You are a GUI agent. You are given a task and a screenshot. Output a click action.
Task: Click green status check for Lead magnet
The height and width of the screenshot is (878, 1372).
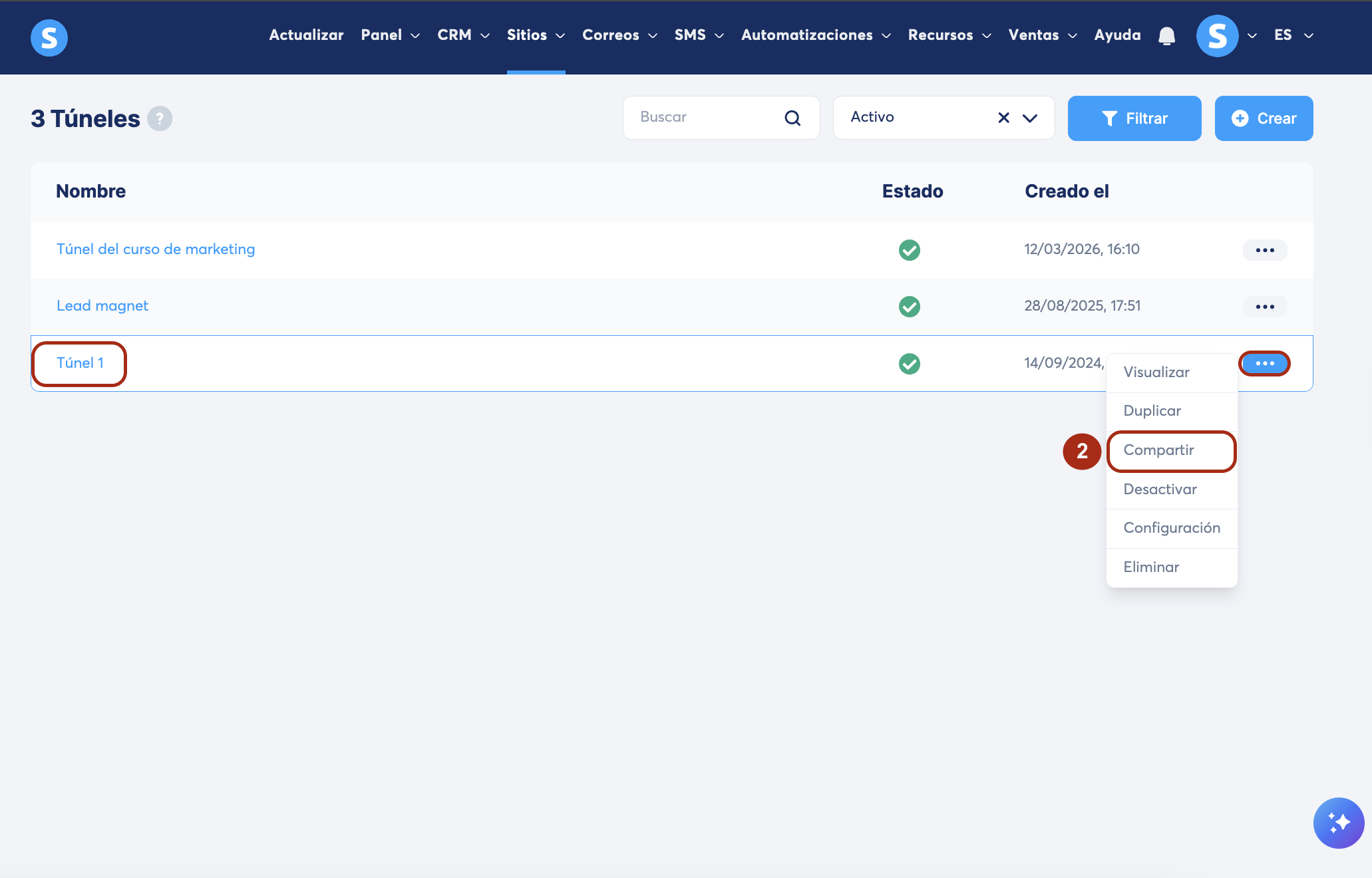tap(909, 307)
